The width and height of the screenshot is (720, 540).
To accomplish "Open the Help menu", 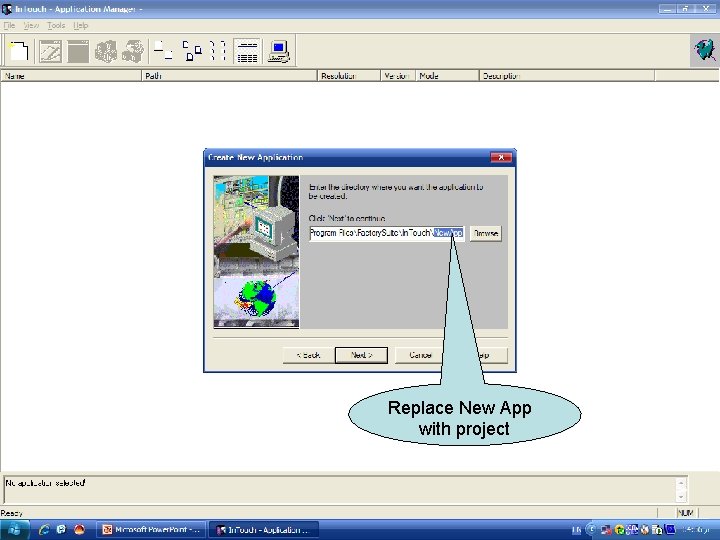I will click(x=81, y=25).
